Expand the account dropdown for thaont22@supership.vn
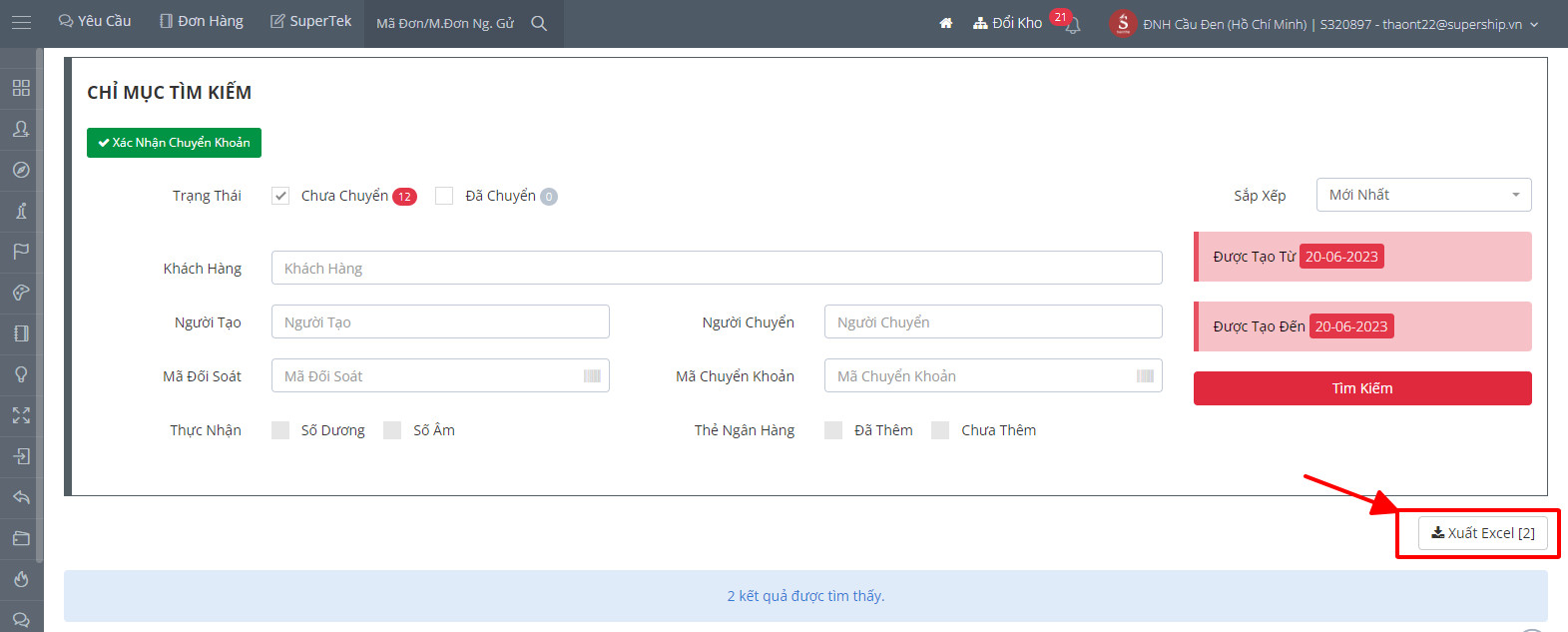The height and width of the screenshot is (632, 1568). [1534, 25]
